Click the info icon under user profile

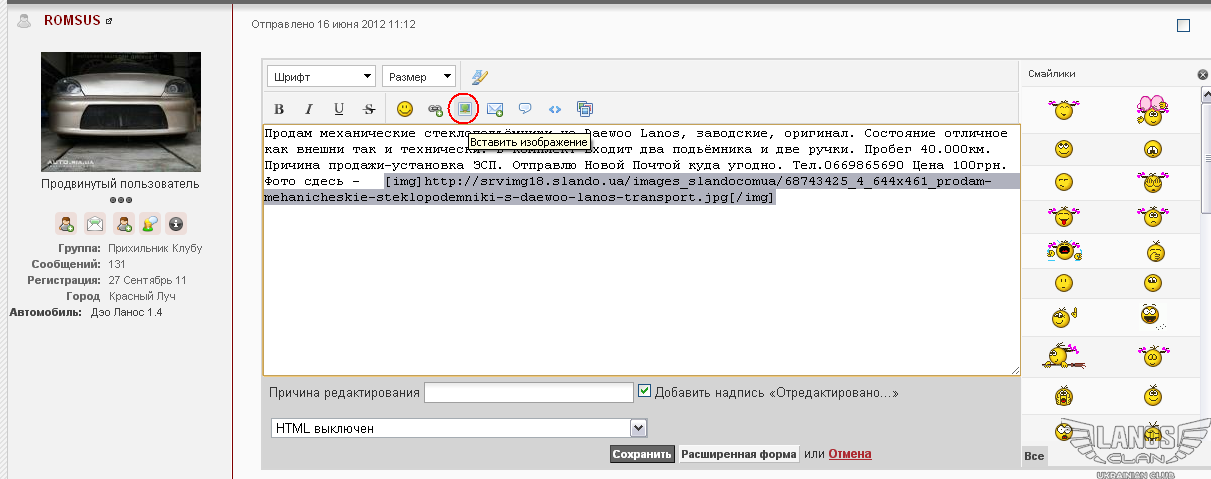(176, 224)
